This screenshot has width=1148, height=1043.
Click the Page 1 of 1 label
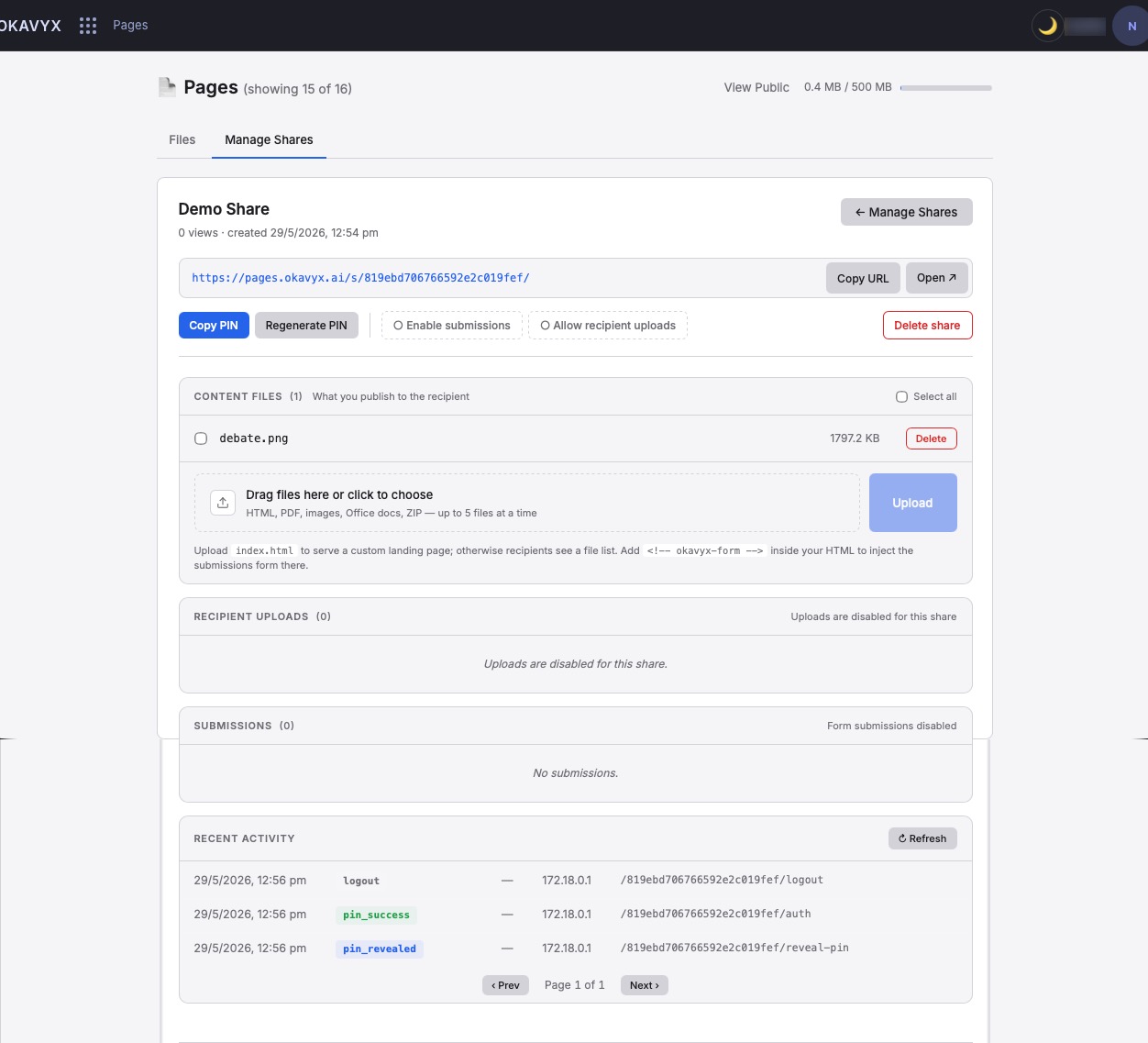(575, 985)
